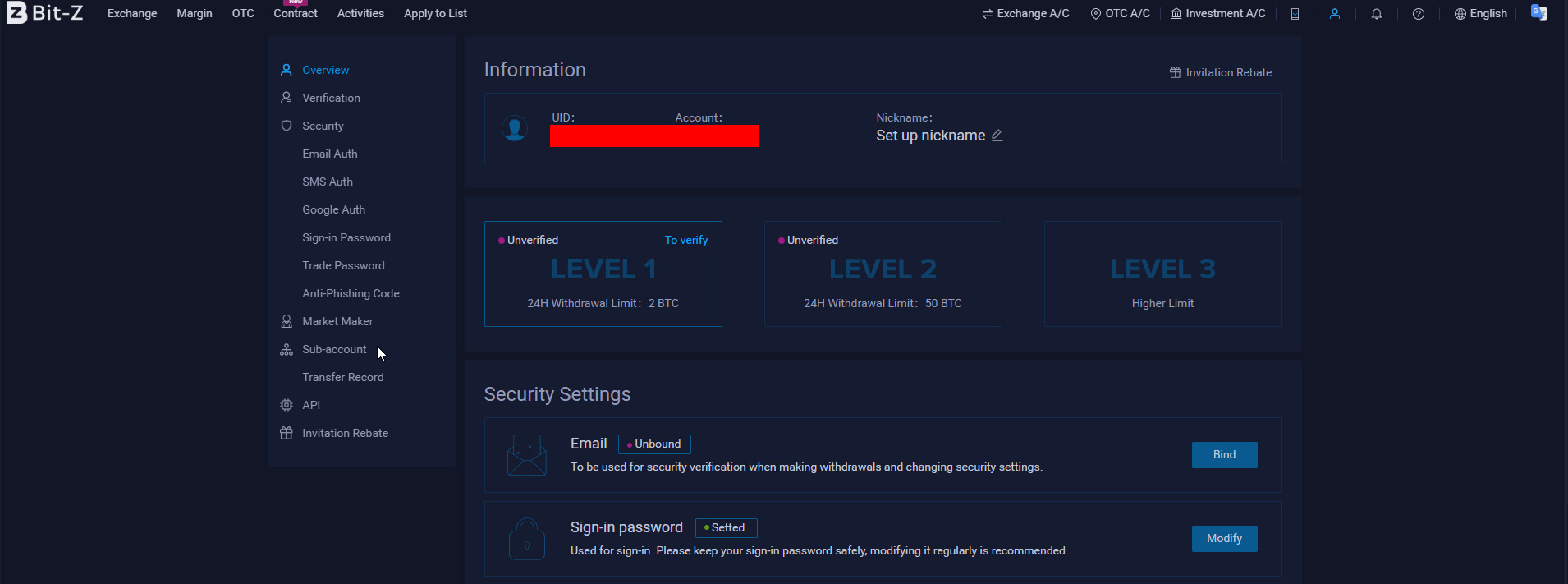
Task: Click the Exchange A/C swap arrows icon
Action: tap(988, 14)
